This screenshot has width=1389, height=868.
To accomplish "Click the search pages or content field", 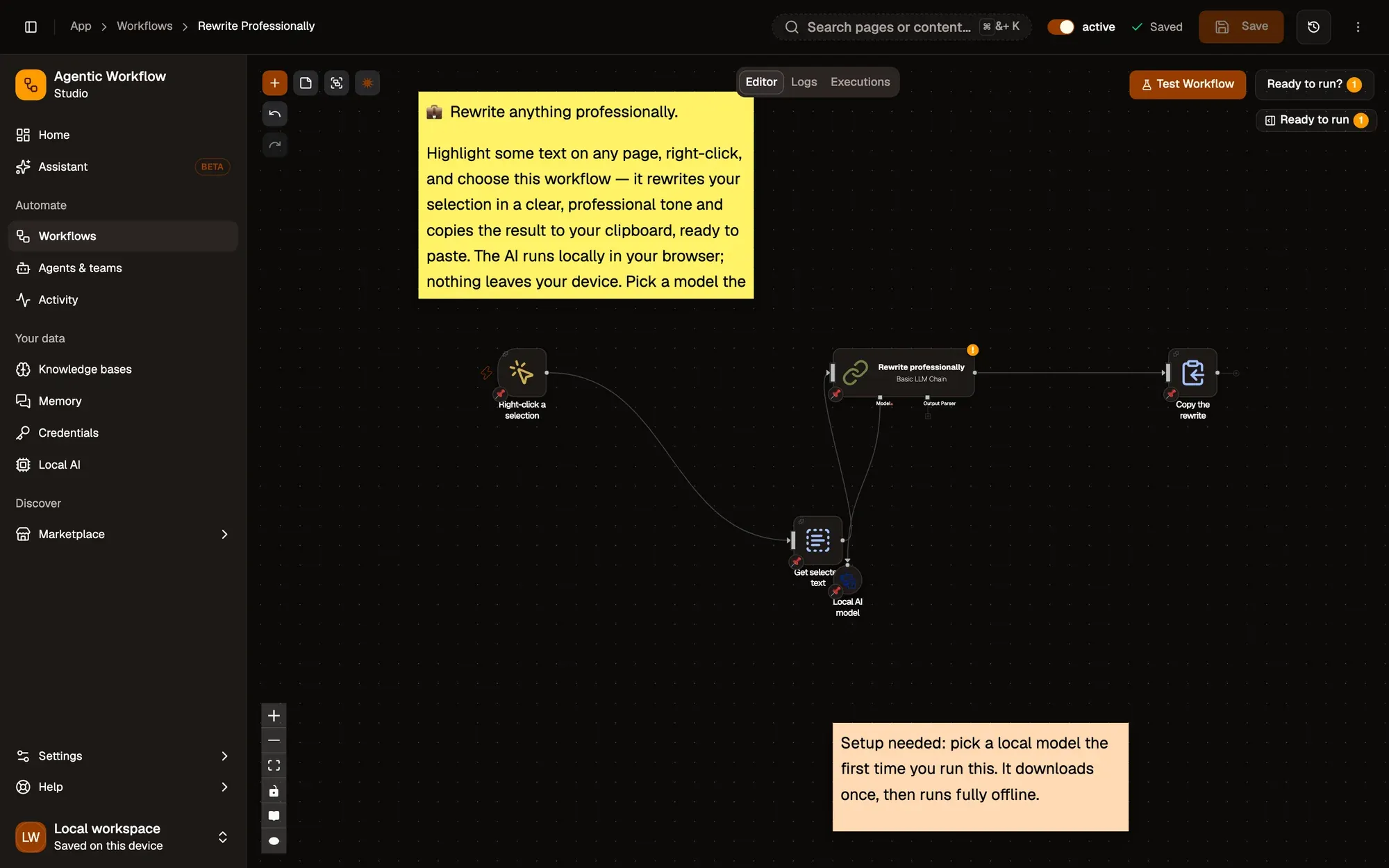I will point(901,27).
